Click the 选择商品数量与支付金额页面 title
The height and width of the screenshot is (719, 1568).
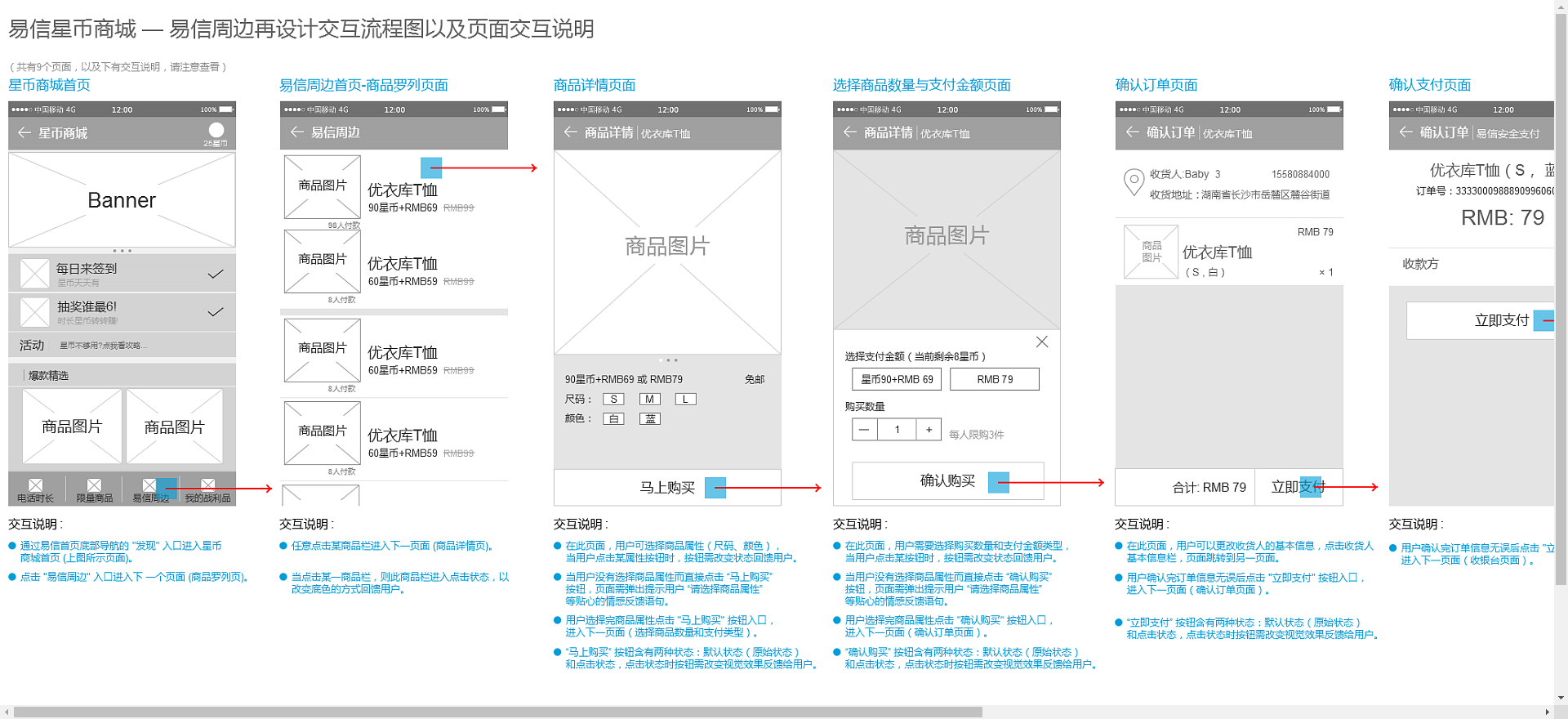click(922, 85)
